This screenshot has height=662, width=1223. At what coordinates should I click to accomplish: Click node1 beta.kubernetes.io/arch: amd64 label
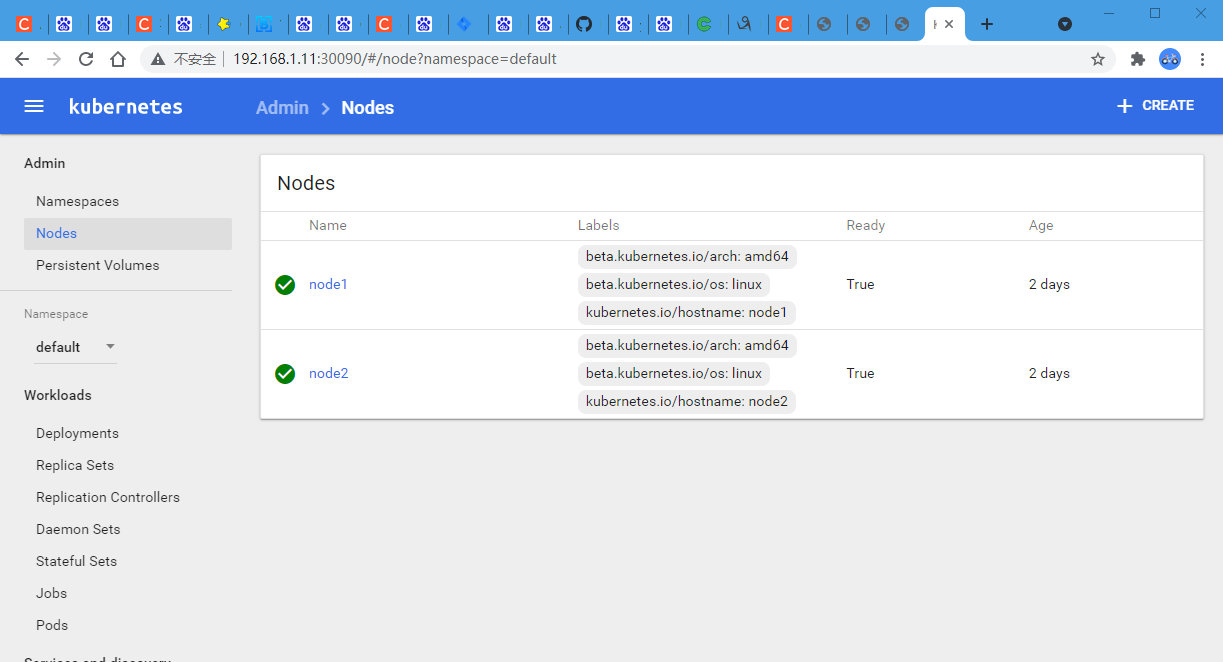pos(687,256)
